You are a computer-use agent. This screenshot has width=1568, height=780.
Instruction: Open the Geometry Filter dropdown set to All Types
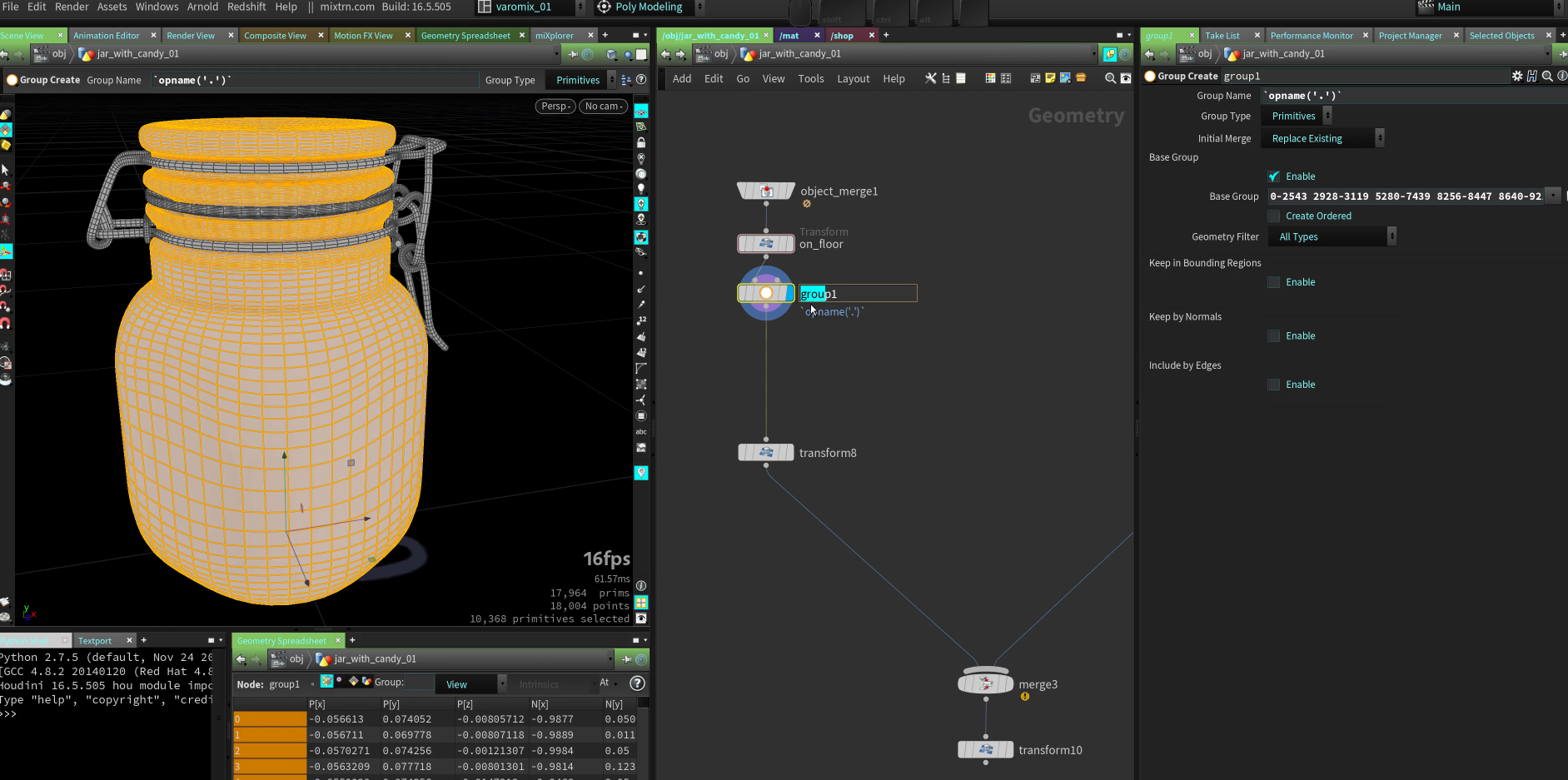pyautogui.click(x=1330, y=236)
